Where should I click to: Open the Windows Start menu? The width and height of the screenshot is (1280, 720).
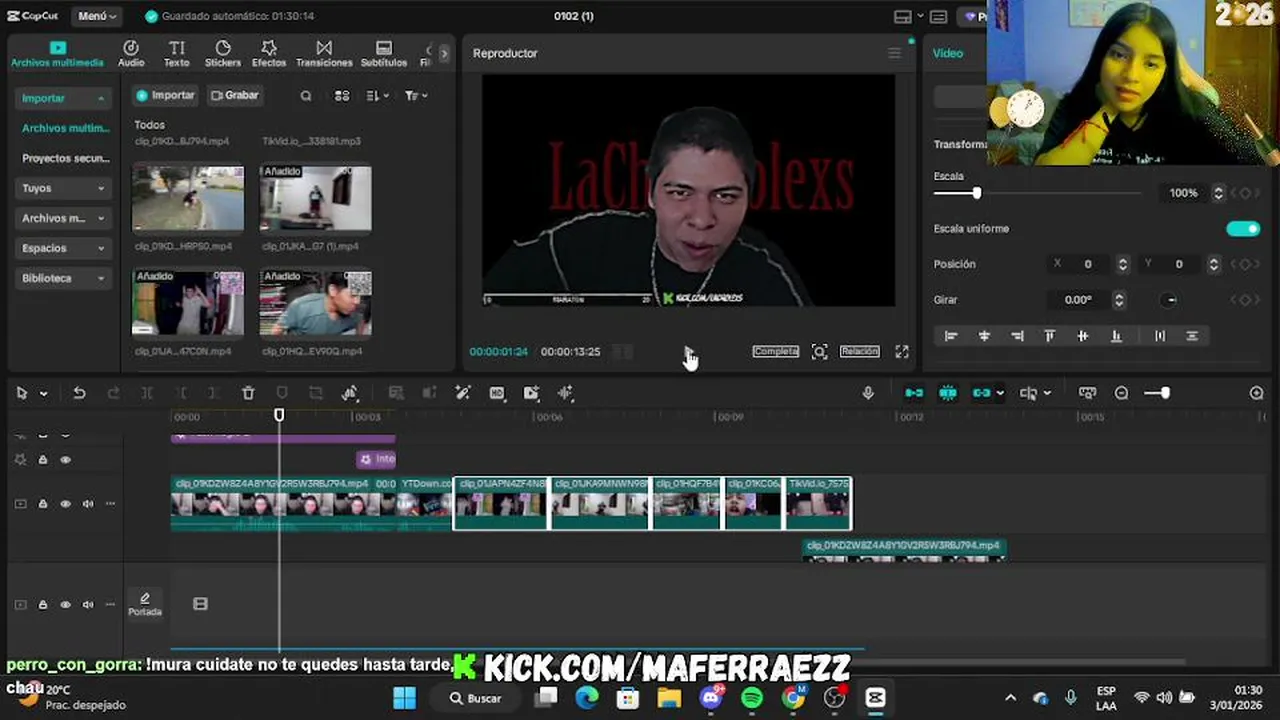point(404,698)
